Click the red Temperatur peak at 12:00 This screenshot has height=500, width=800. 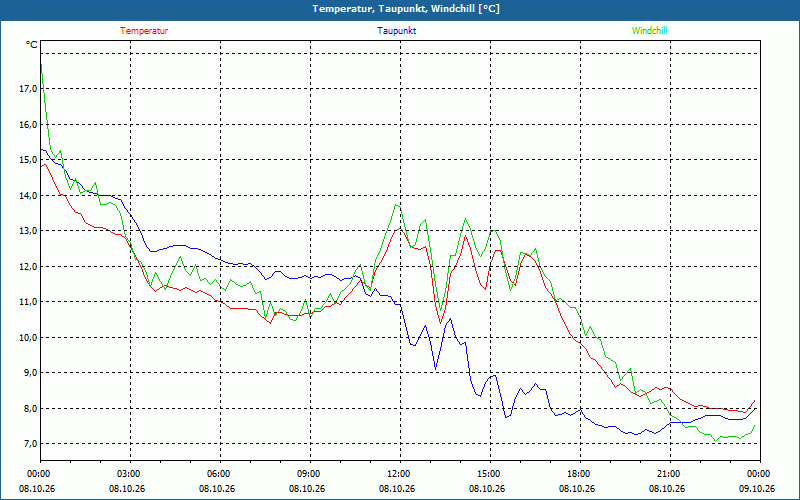pyautogui.click(x=401, y=228)
